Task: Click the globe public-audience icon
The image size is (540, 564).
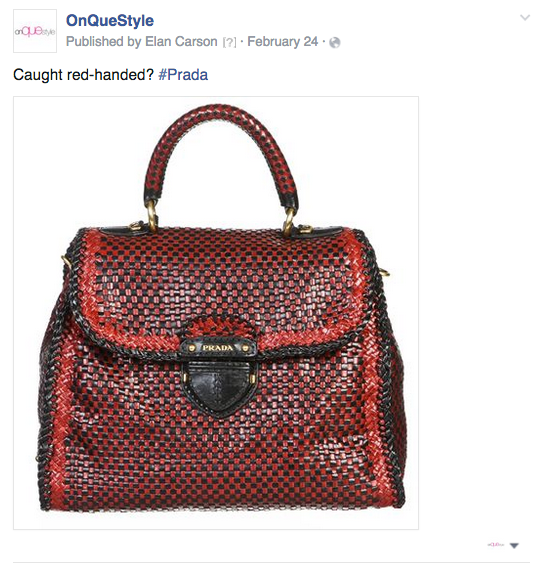Action: click(335, 42)
